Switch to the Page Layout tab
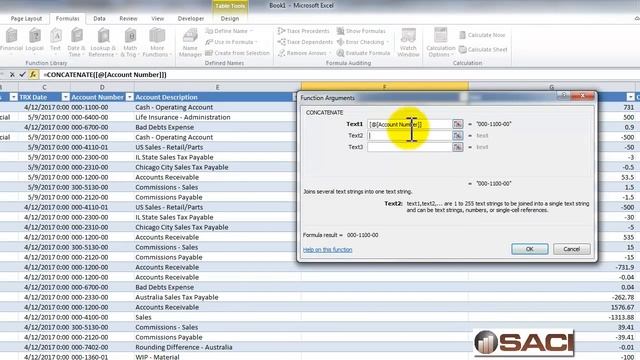This screenshot has height=360, width=640. tap(26, 19)
